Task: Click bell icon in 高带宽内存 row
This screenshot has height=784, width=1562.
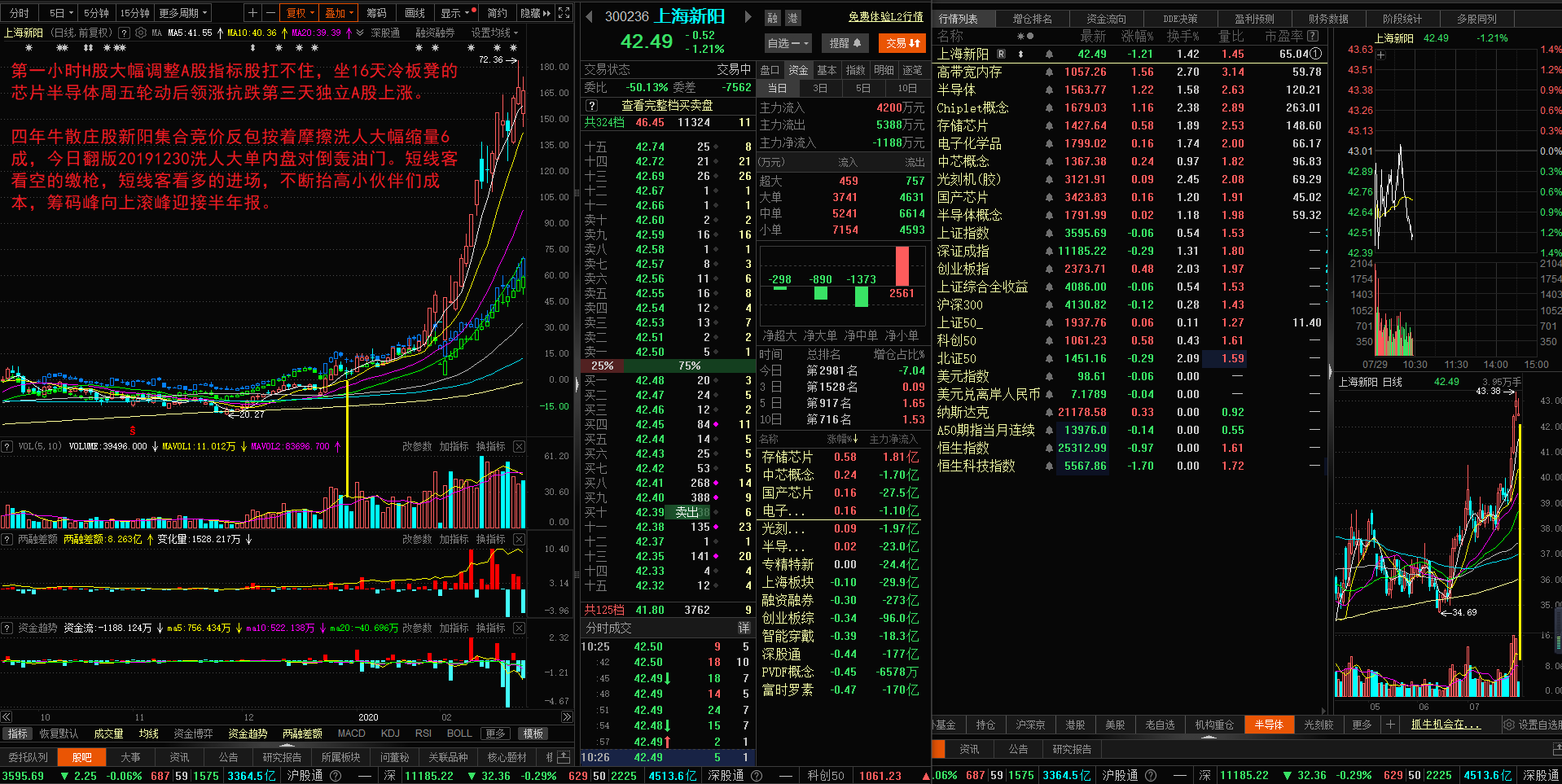Action: (1049, 72)
